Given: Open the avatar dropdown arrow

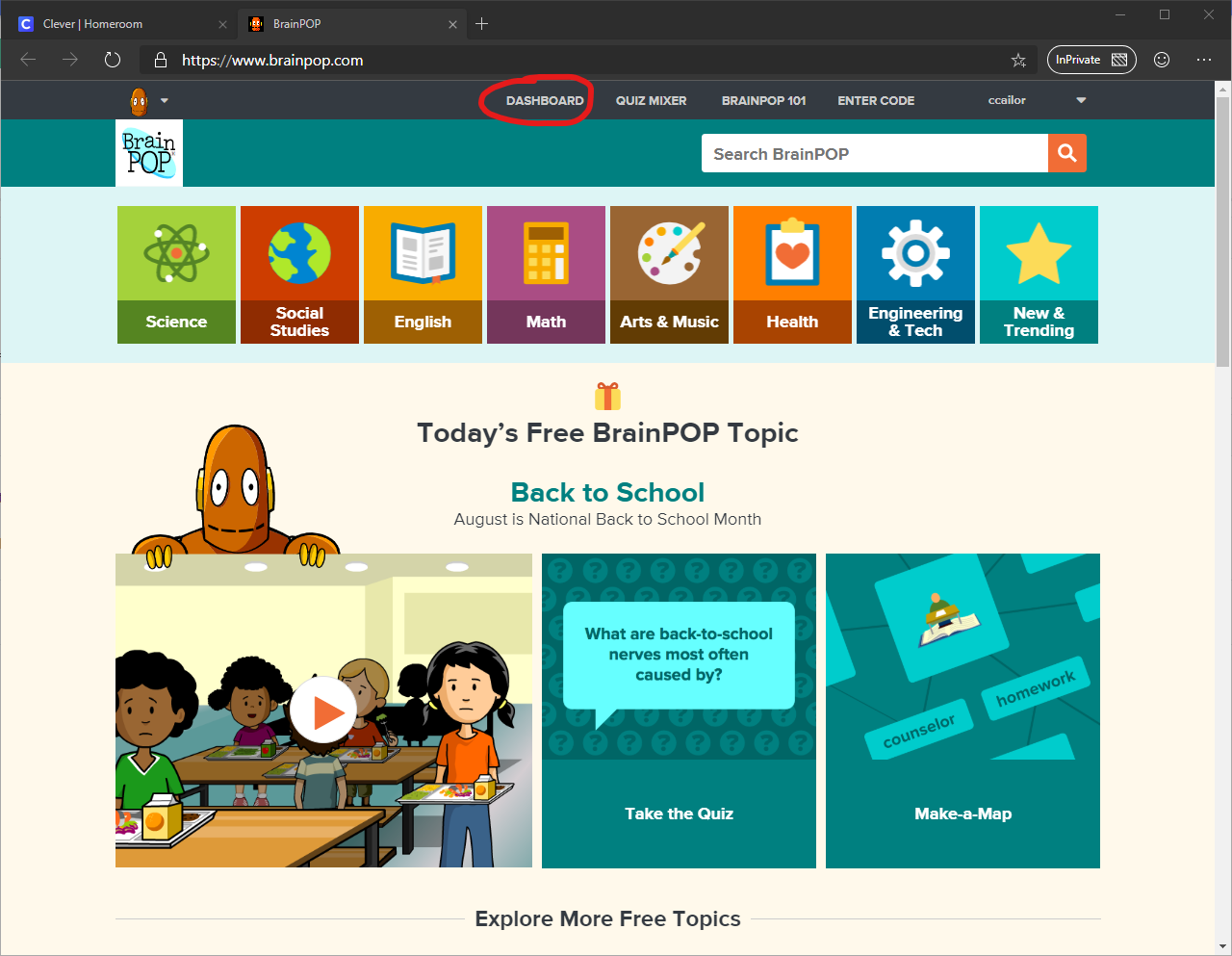Looking at the screenshot, I should (164, 100).
